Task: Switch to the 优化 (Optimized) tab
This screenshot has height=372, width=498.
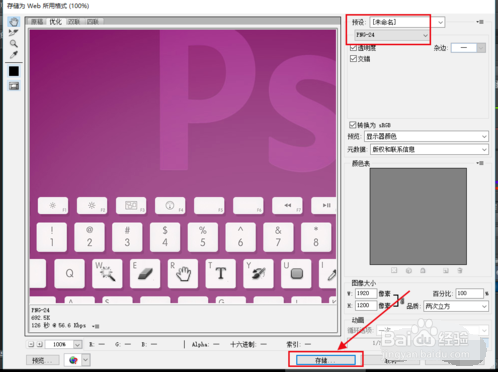Action: click(55, 22)
